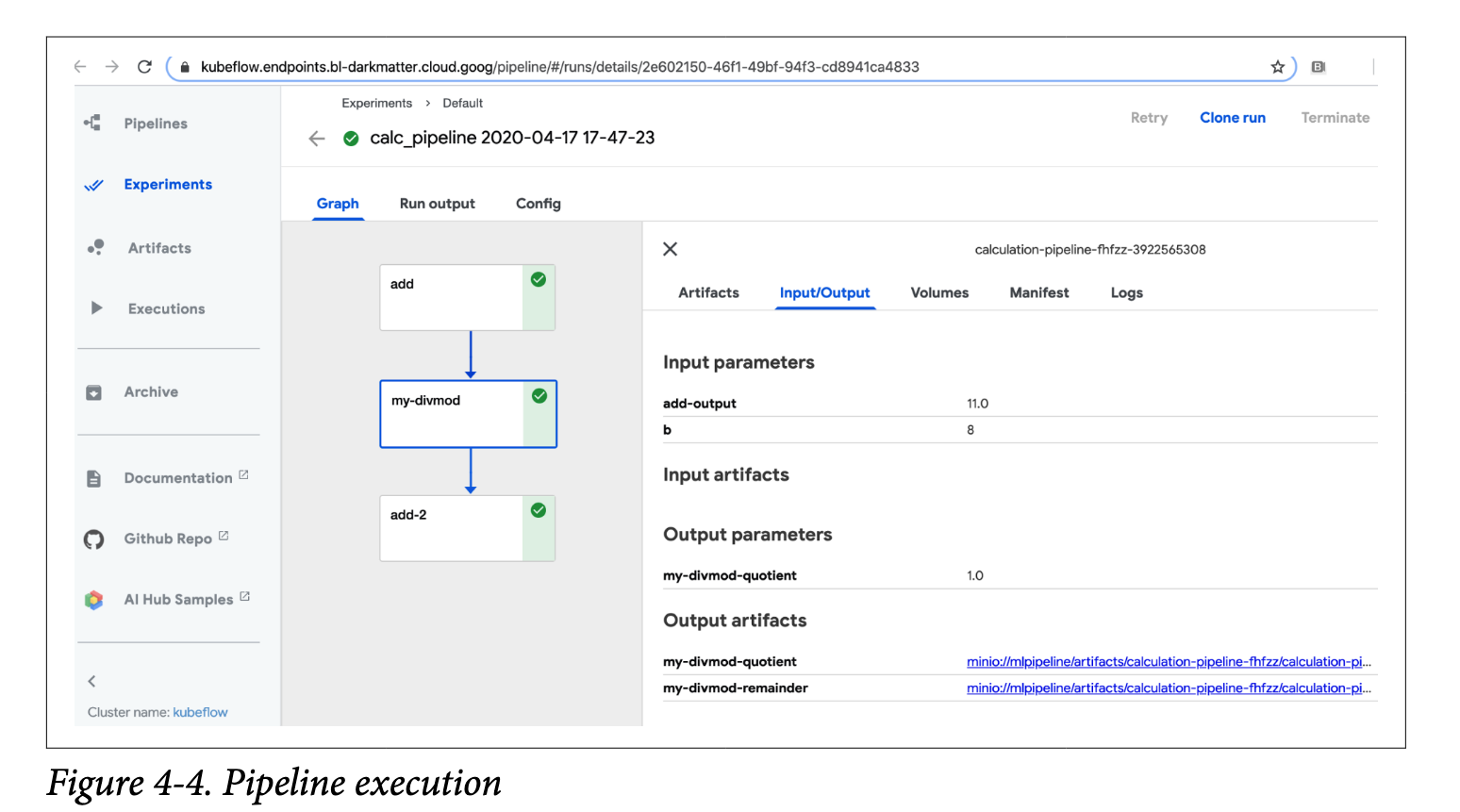Close the node details side panel
Screen dimensions: 1460x812
[671, 249]
